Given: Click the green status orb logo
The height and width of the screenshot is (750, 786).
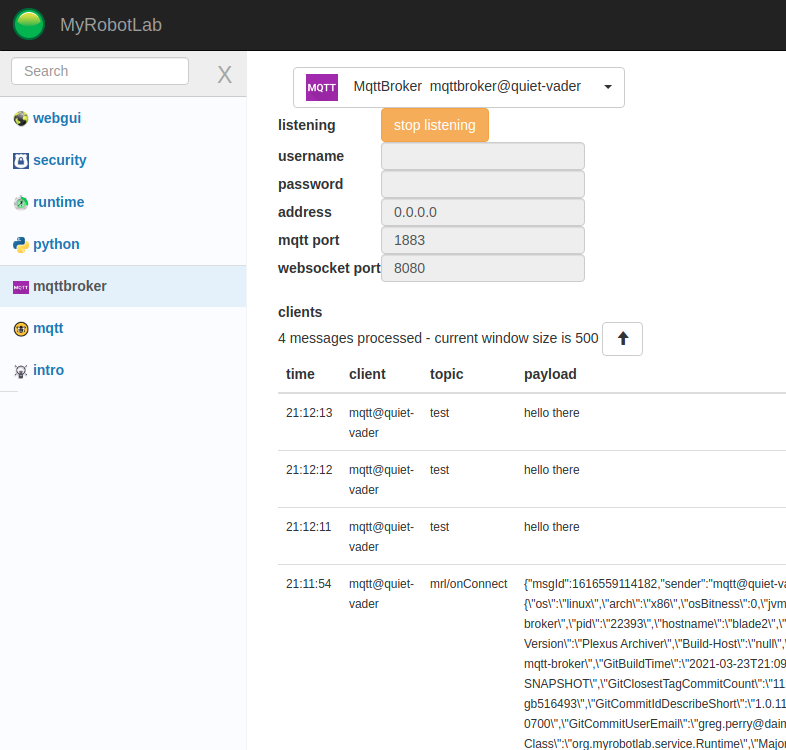Looking at the screenshot, I should point(29,24).
